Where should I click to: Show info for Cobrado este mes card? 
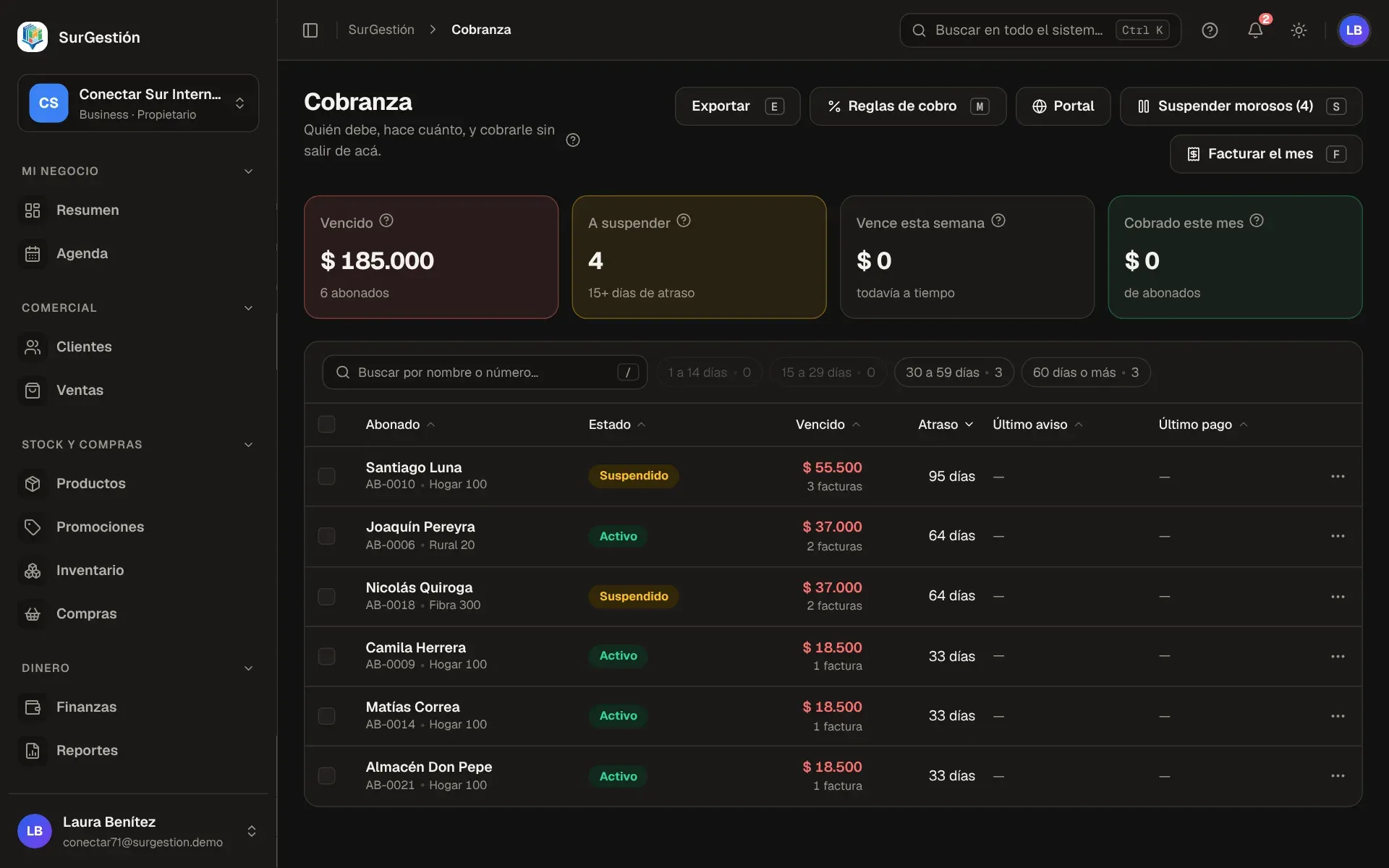pos(1257,221)
